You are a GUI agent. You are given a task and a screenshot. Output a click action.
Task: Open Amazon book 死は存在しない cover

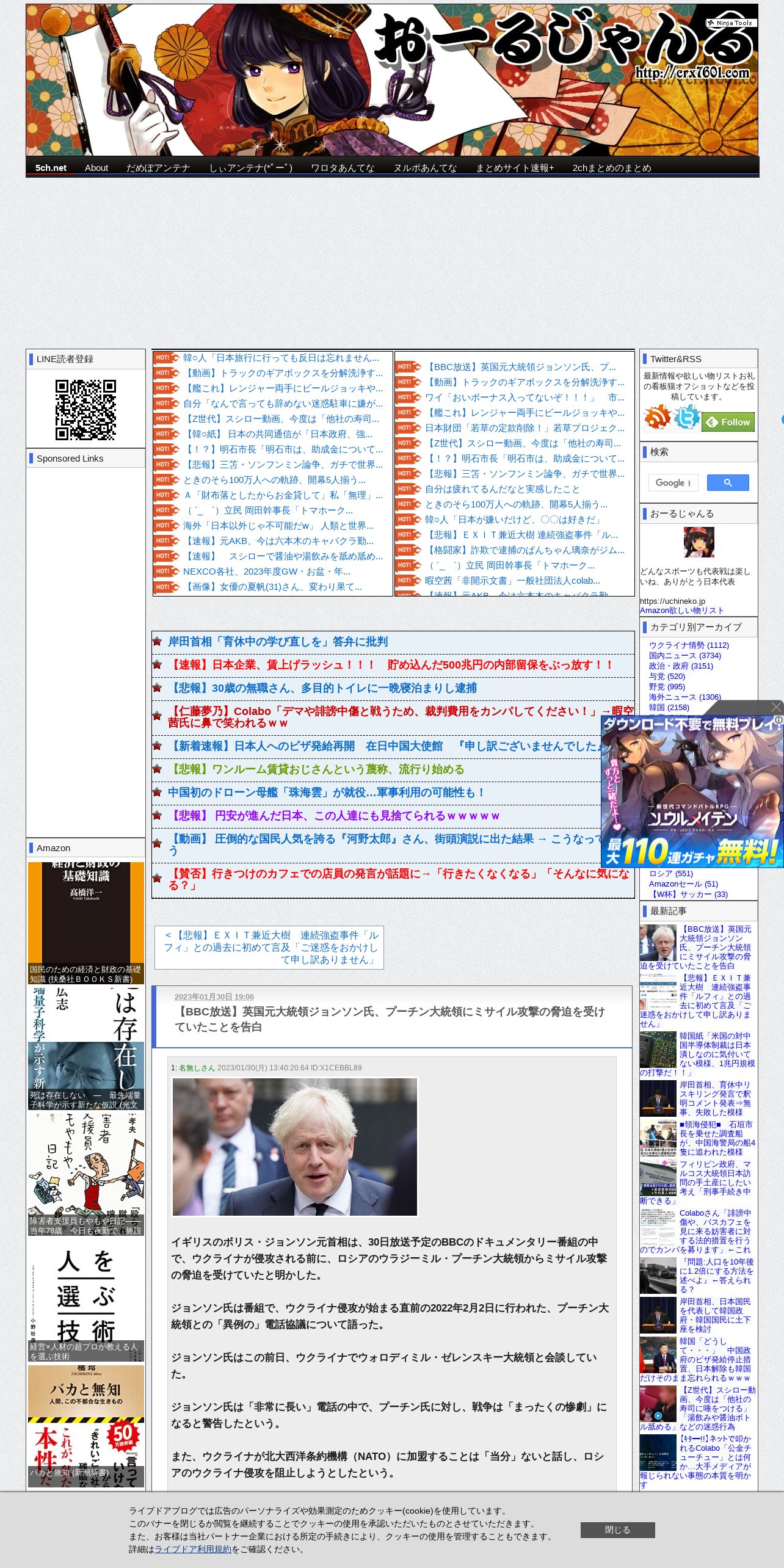(86, 1048)
